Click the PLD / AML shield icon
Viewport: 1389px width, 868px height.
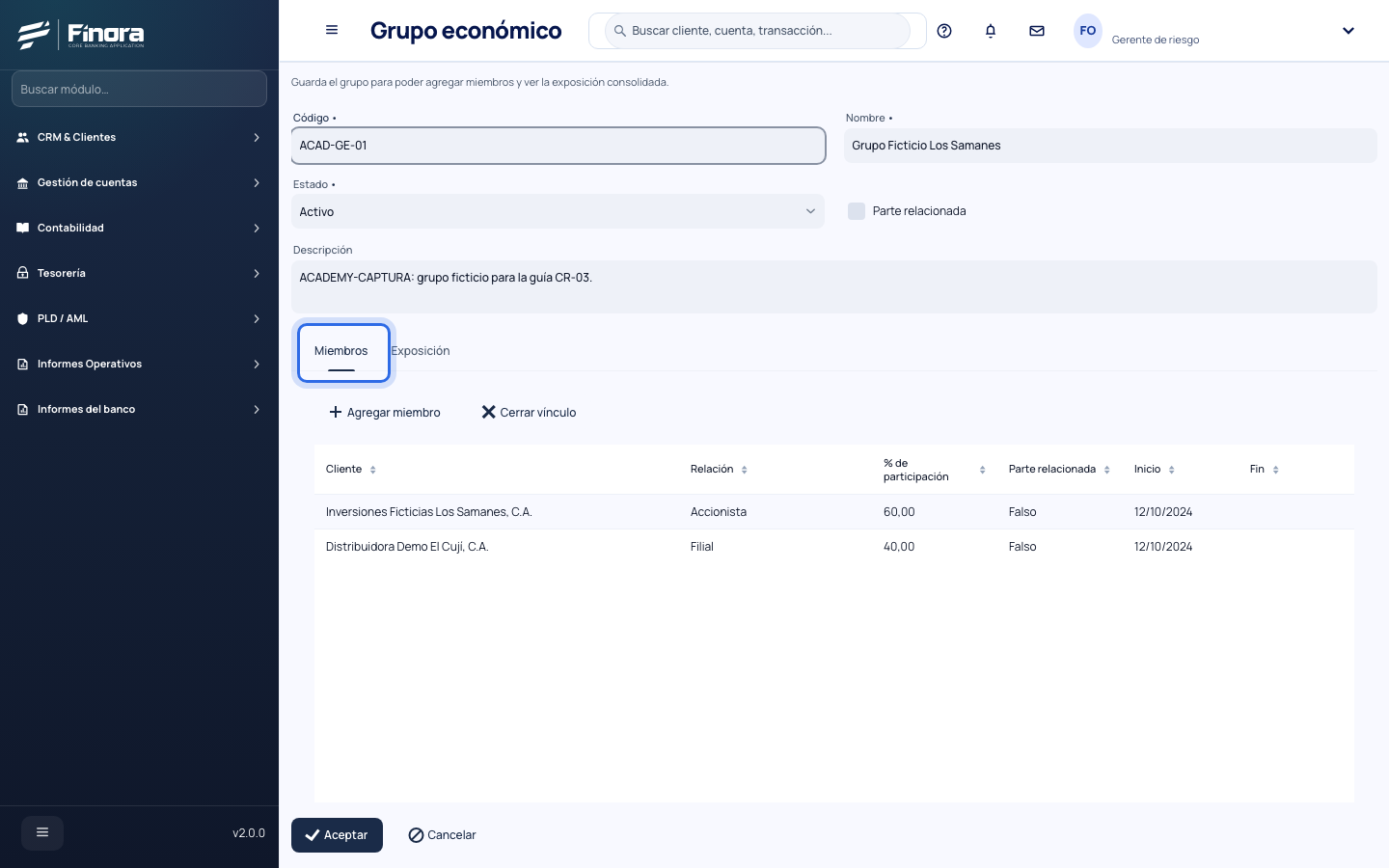[23, 318]
